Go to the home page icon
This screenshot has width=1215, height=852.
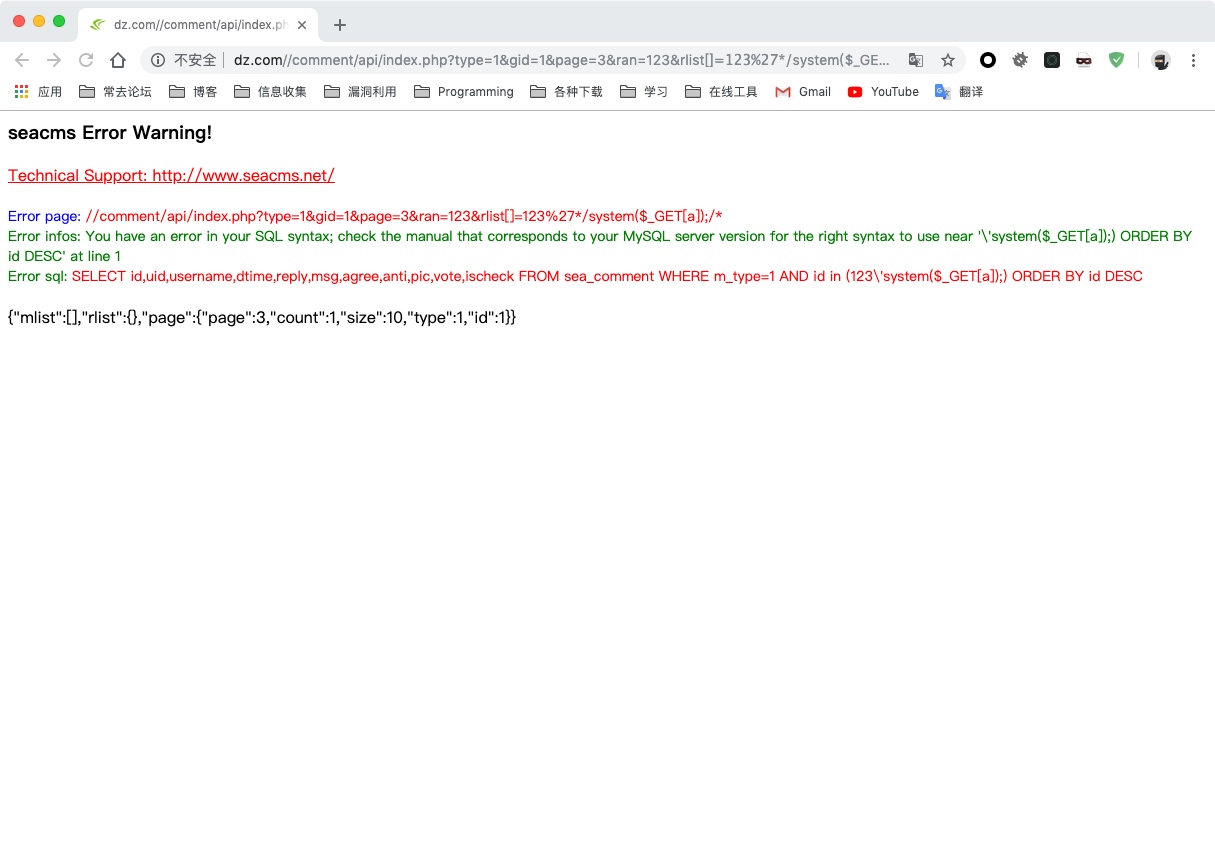click(x=118, y=60)
